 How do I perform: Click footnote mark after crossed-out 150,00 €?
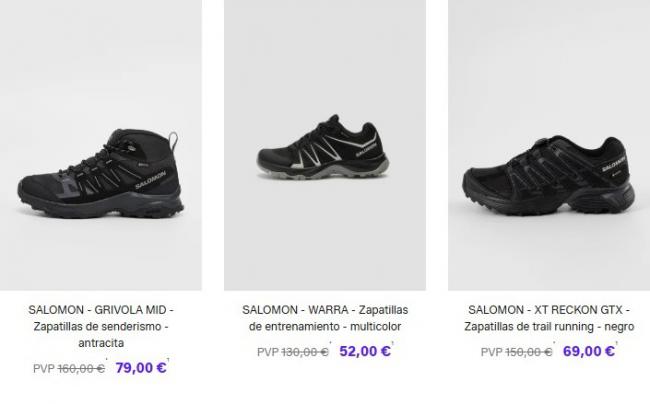point(554,343)
